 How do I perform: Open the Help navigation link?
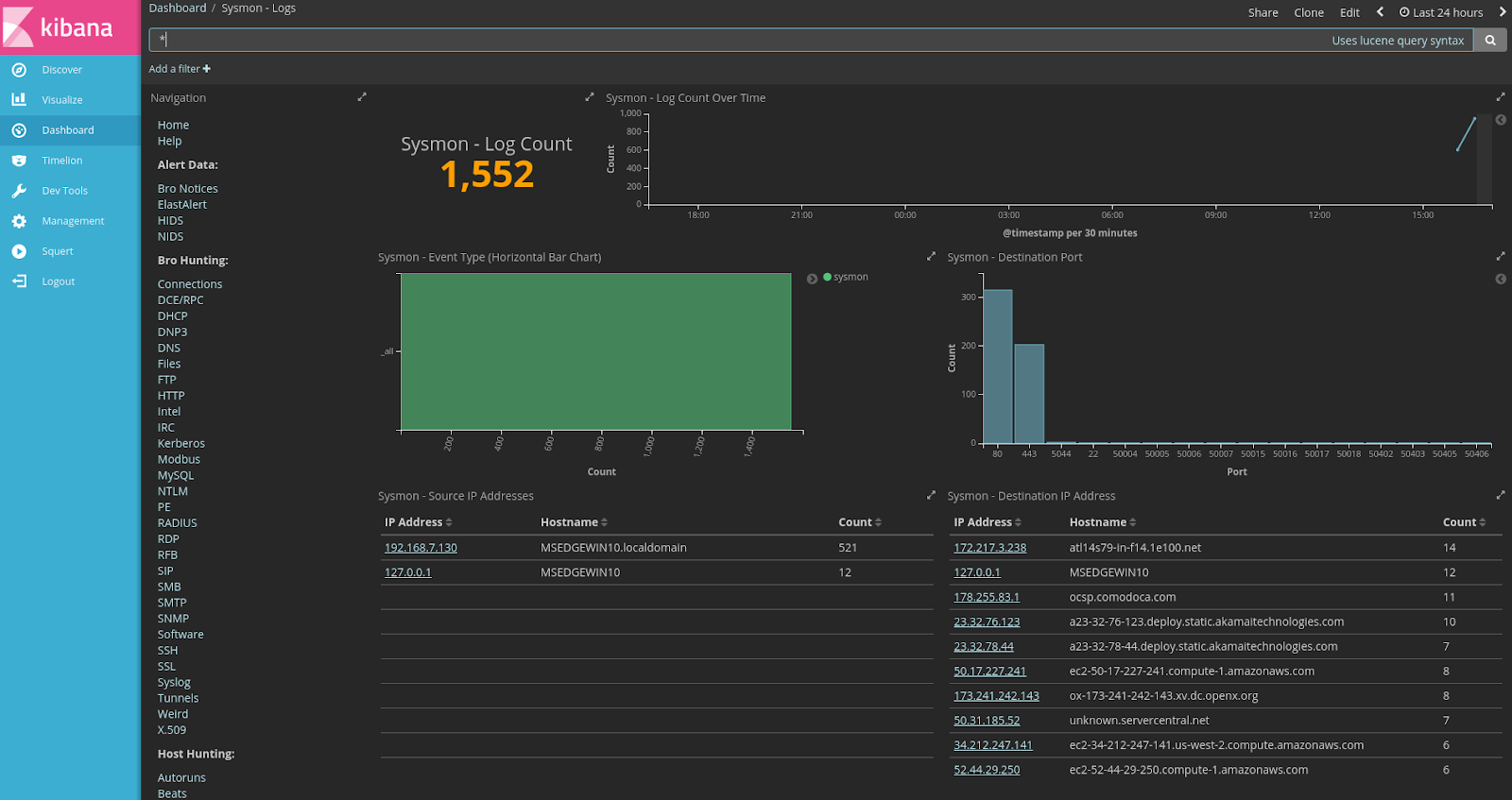[x=169, y=141]
